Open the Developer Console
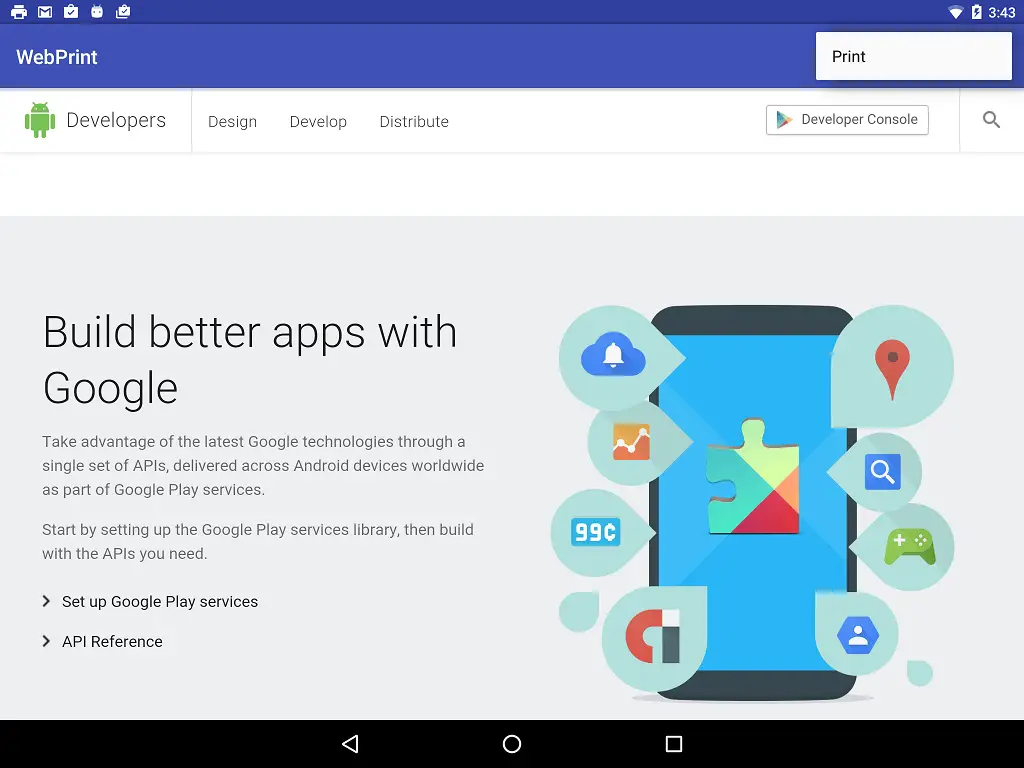This screenshot has height=768, width=1024. point(846,119)
